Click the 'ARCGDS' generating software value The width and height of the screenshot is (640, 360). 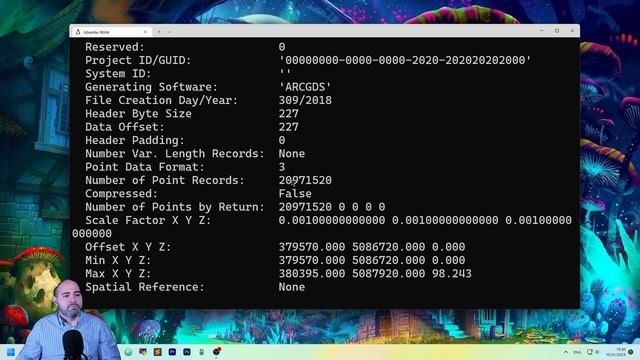pos(305,87)
